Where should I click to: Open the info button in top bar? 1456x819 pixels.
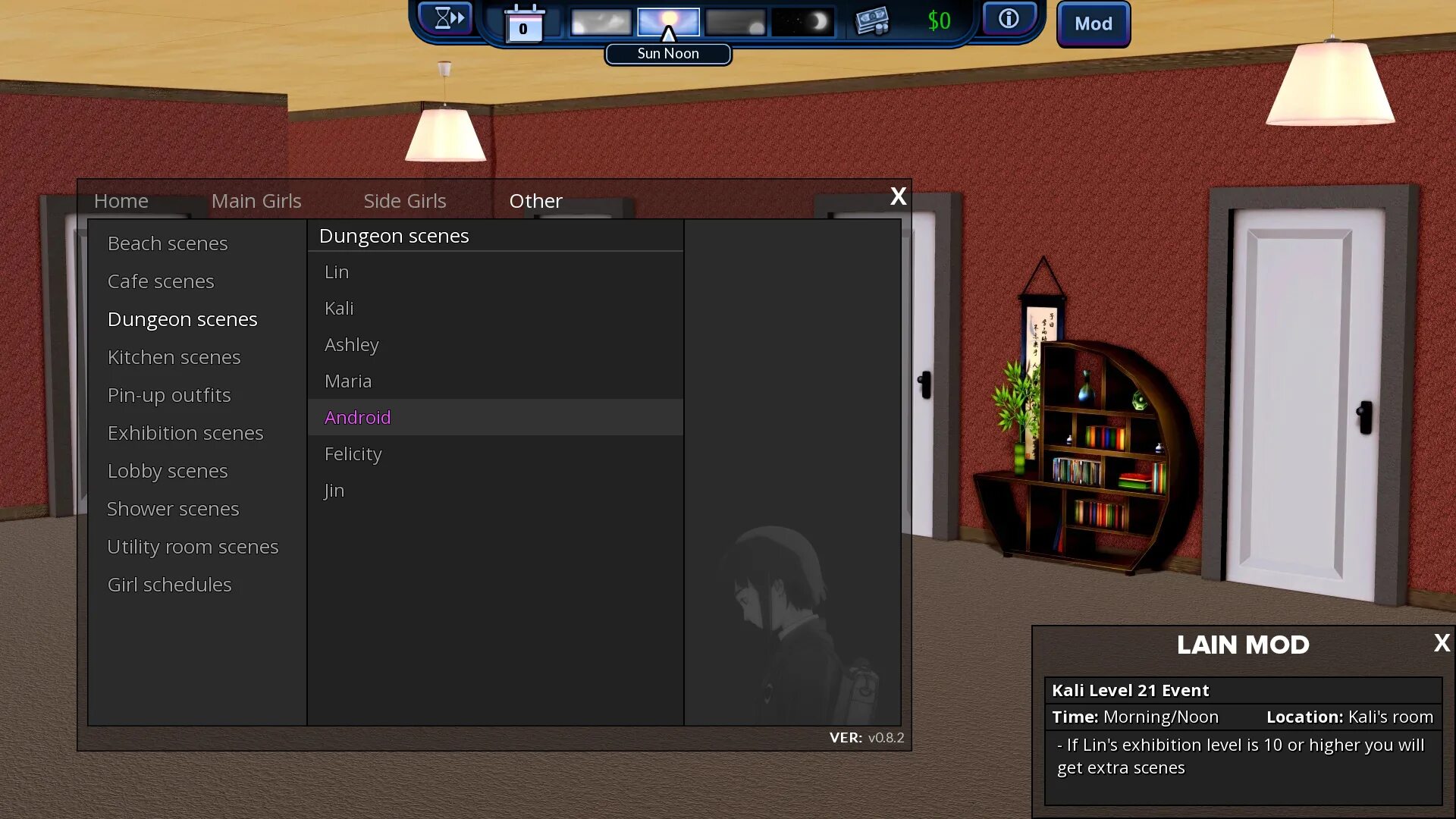tap(1008, 18)
